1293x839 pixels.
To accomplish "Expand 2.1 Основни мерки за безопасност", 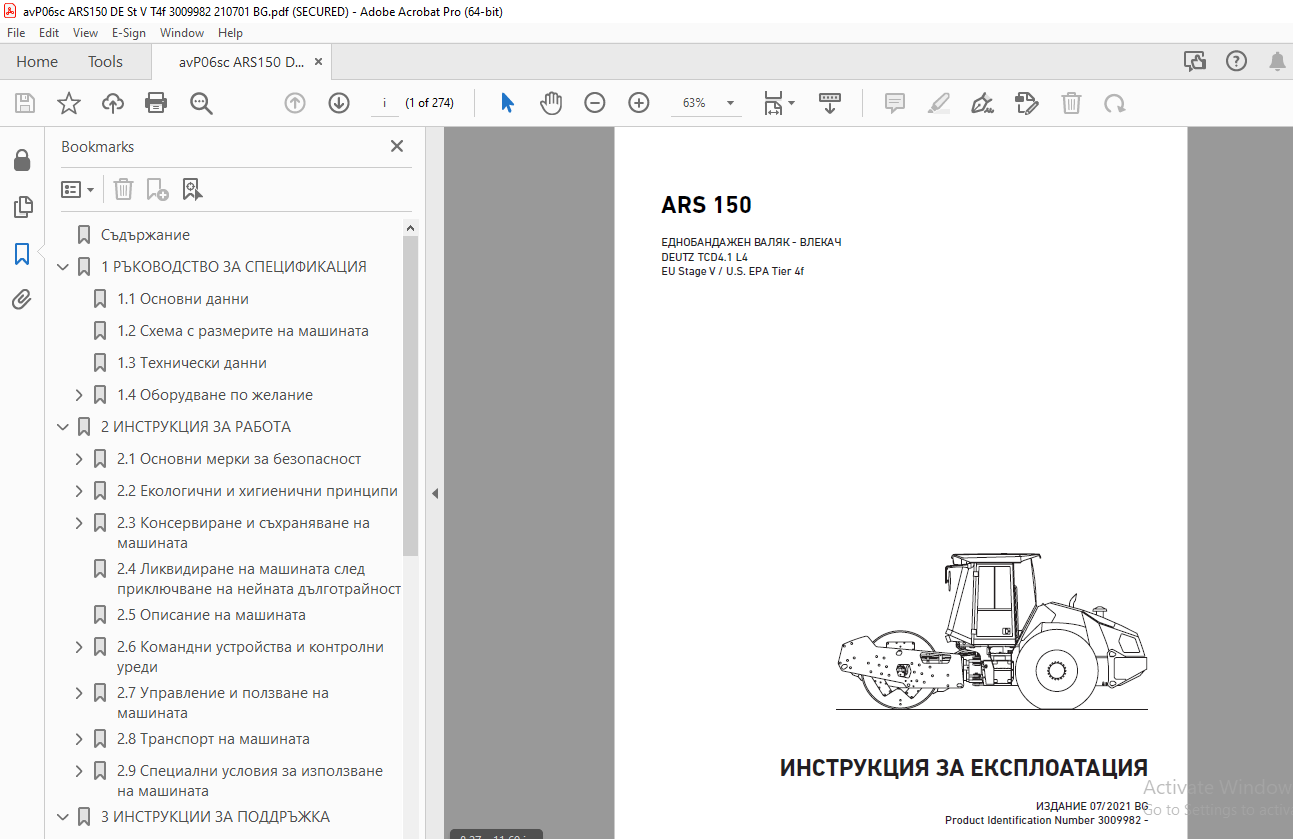I will click(79, 459).
